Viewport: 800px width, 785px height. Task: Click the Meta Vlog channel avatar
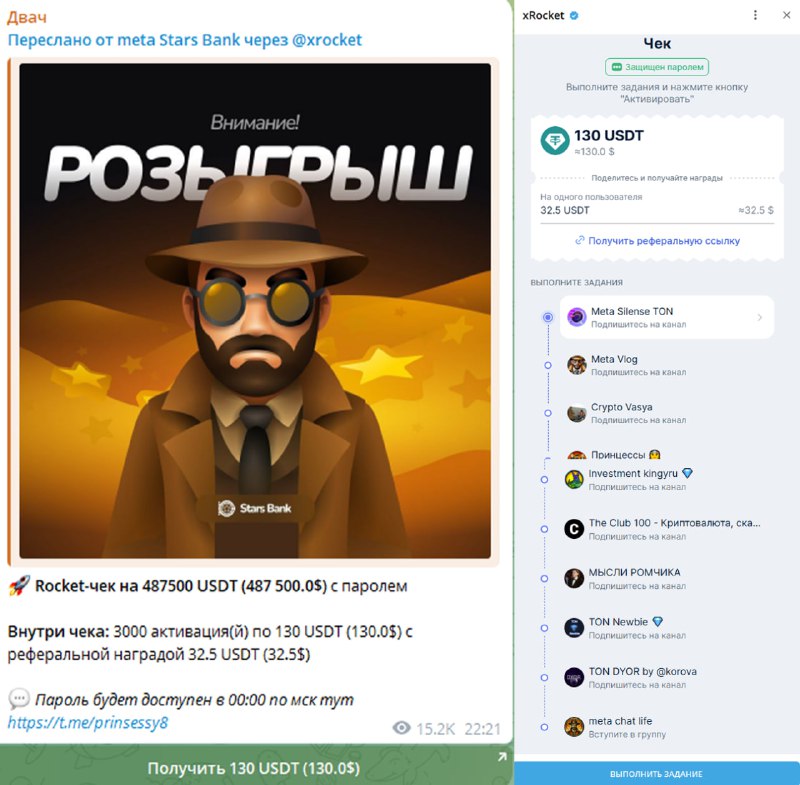[x=577, y=365]
